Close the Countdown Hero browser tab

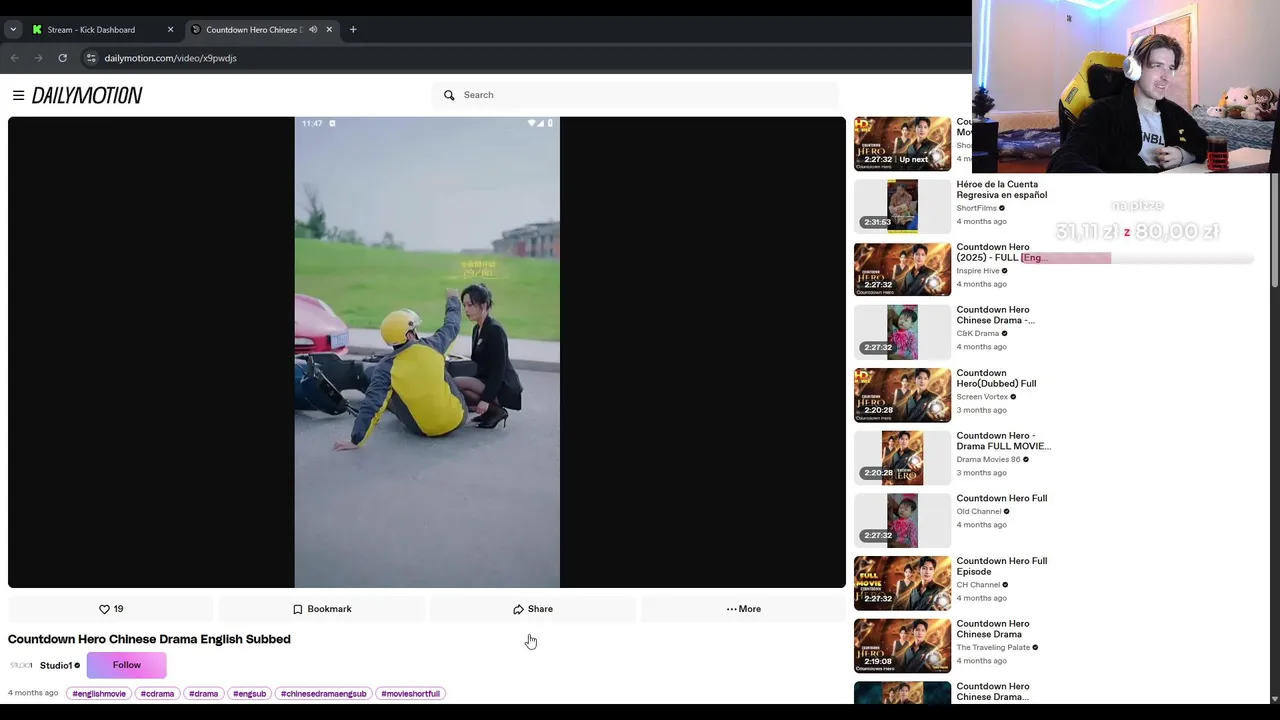click(329, 29)
